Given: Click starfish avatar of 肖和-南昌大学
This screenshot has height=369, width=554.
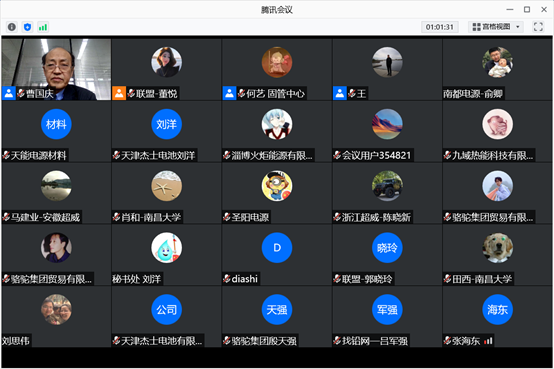Looking at the screenshot, I should [x=166, y=186].
